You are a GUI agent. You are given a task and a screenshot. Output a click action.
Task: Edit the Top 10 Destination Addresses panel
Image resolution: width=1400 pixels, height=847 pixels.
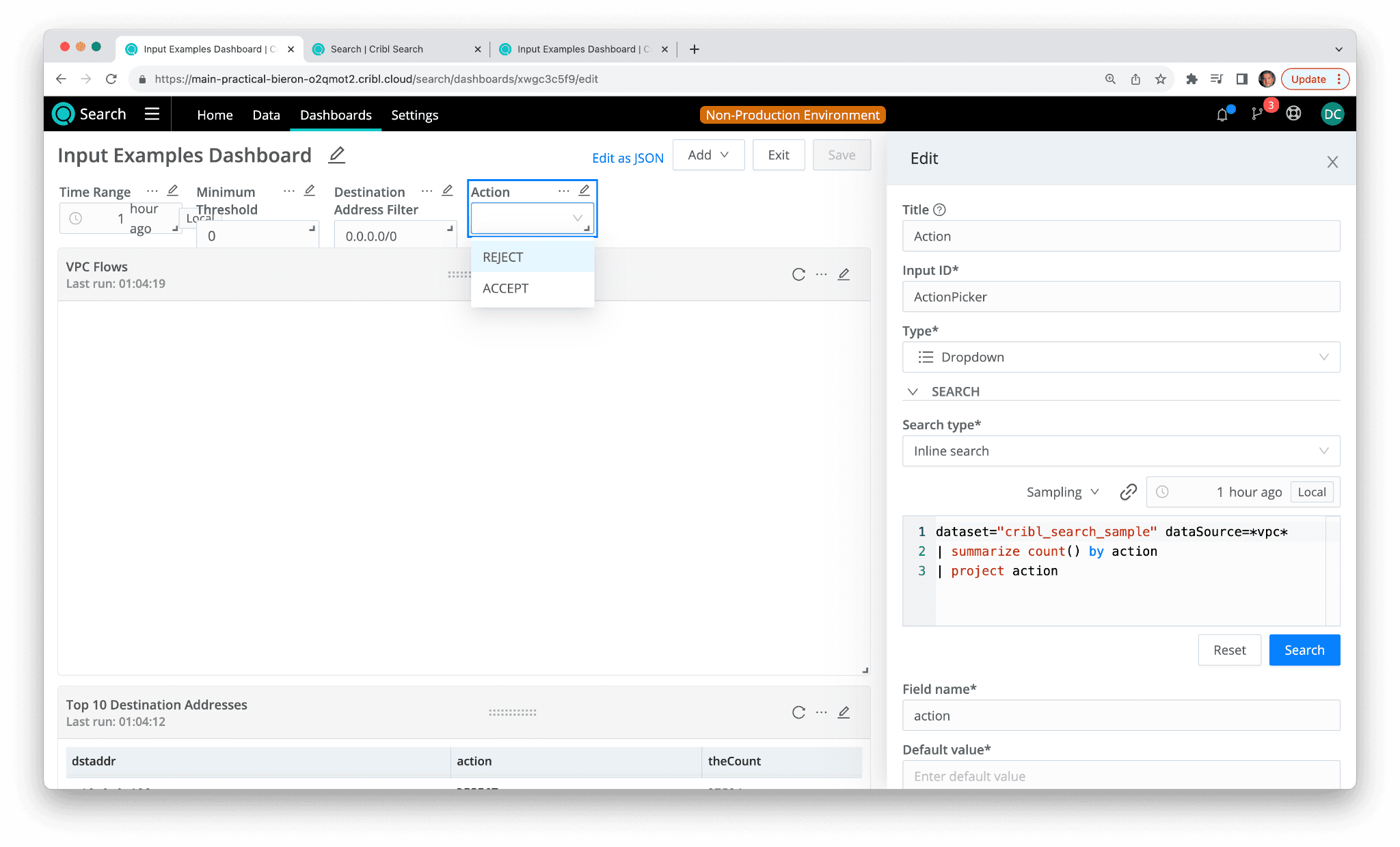[x=844, y=712]
